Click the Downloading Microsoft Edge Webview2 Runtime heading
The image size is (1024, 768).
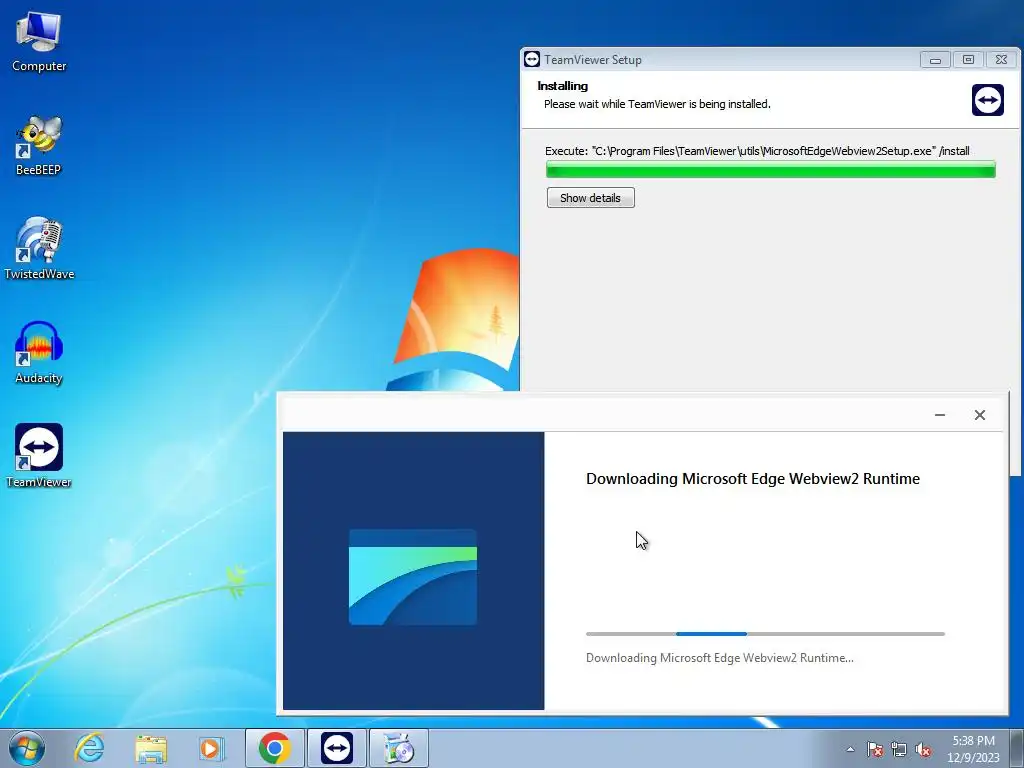[753, 479]
